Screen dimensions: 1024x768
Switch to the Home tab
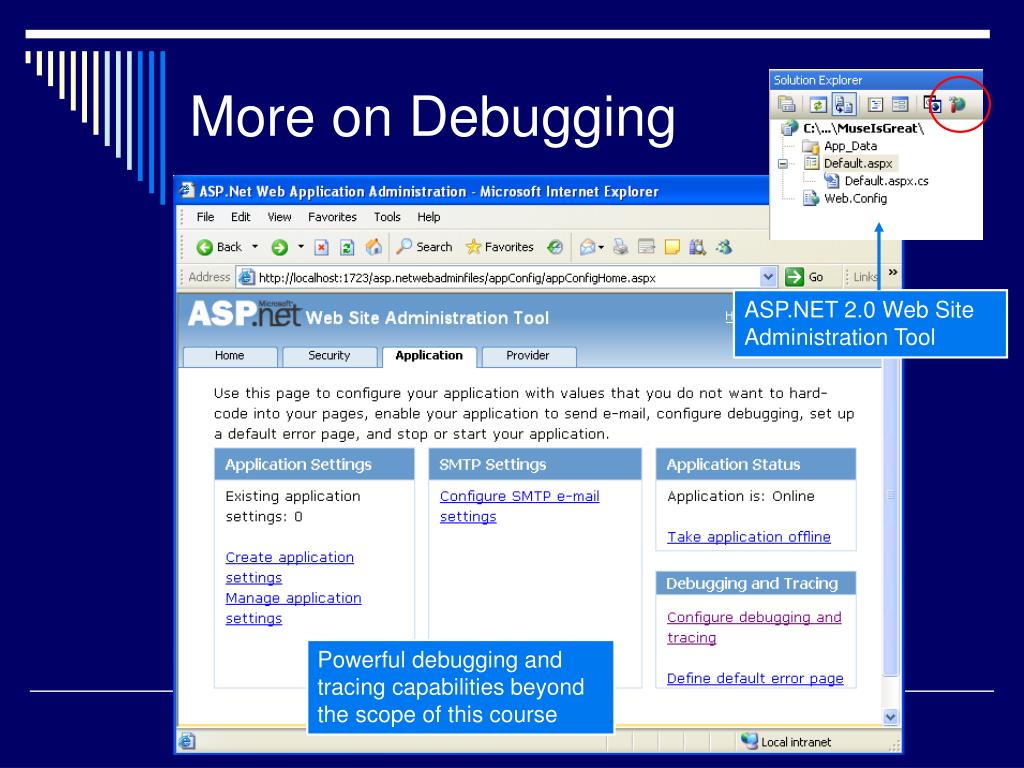click(230, 356)
